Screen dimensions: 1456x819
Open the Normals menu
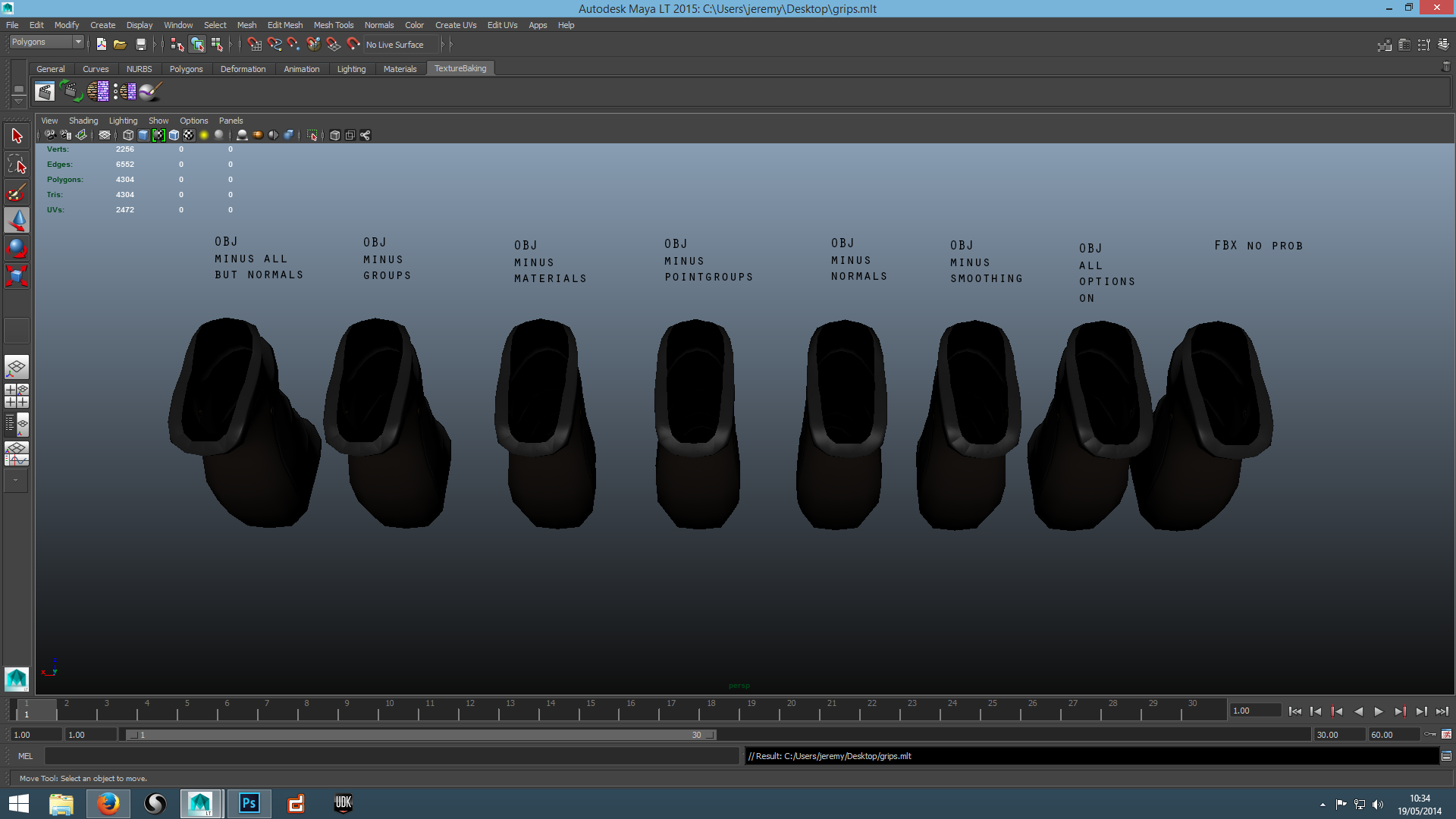[x=379, y=25]
